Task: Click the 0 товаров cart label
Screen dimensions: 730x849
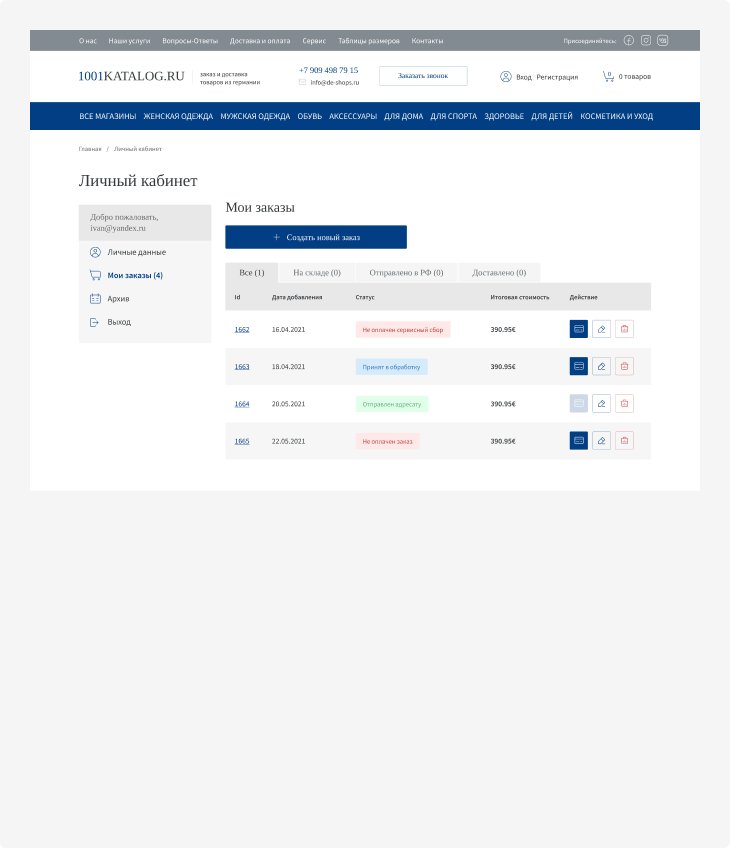Action: click(x=635, y=77)
